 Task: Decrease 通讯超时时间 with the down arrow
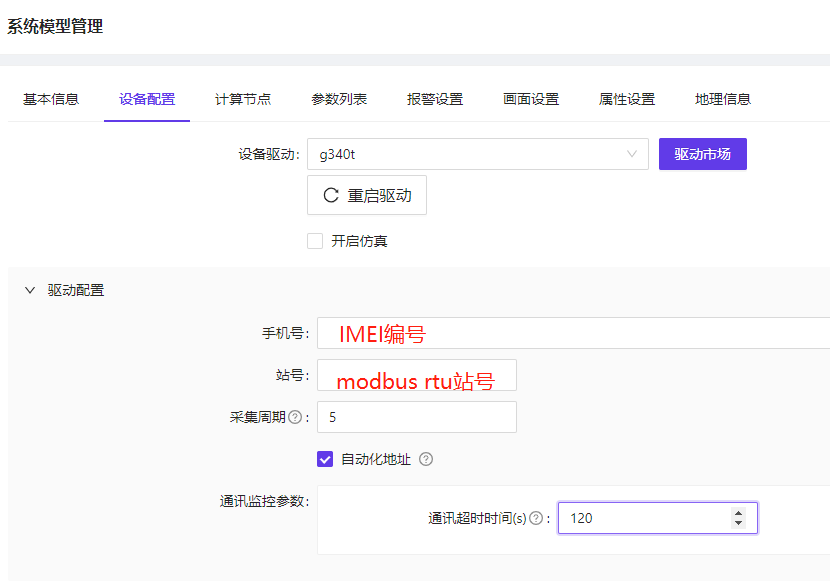[x=738, y=523]
